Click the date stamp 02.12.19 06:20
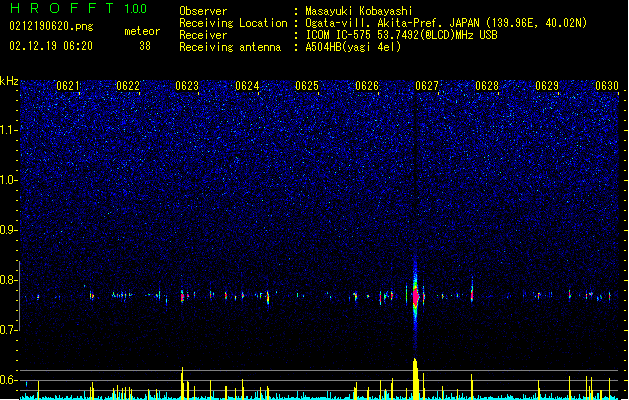 [51, 46]
